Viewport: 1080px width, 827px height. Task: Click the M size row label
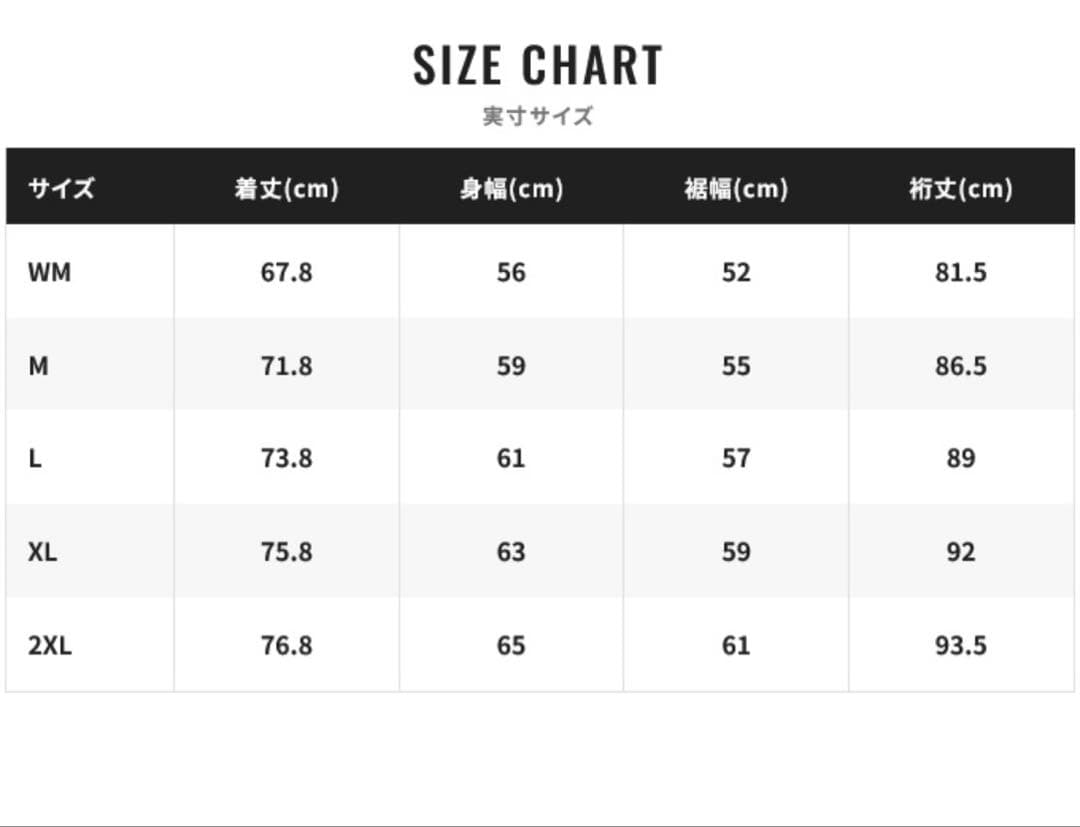pyautogui.click(x=38, y=366)
